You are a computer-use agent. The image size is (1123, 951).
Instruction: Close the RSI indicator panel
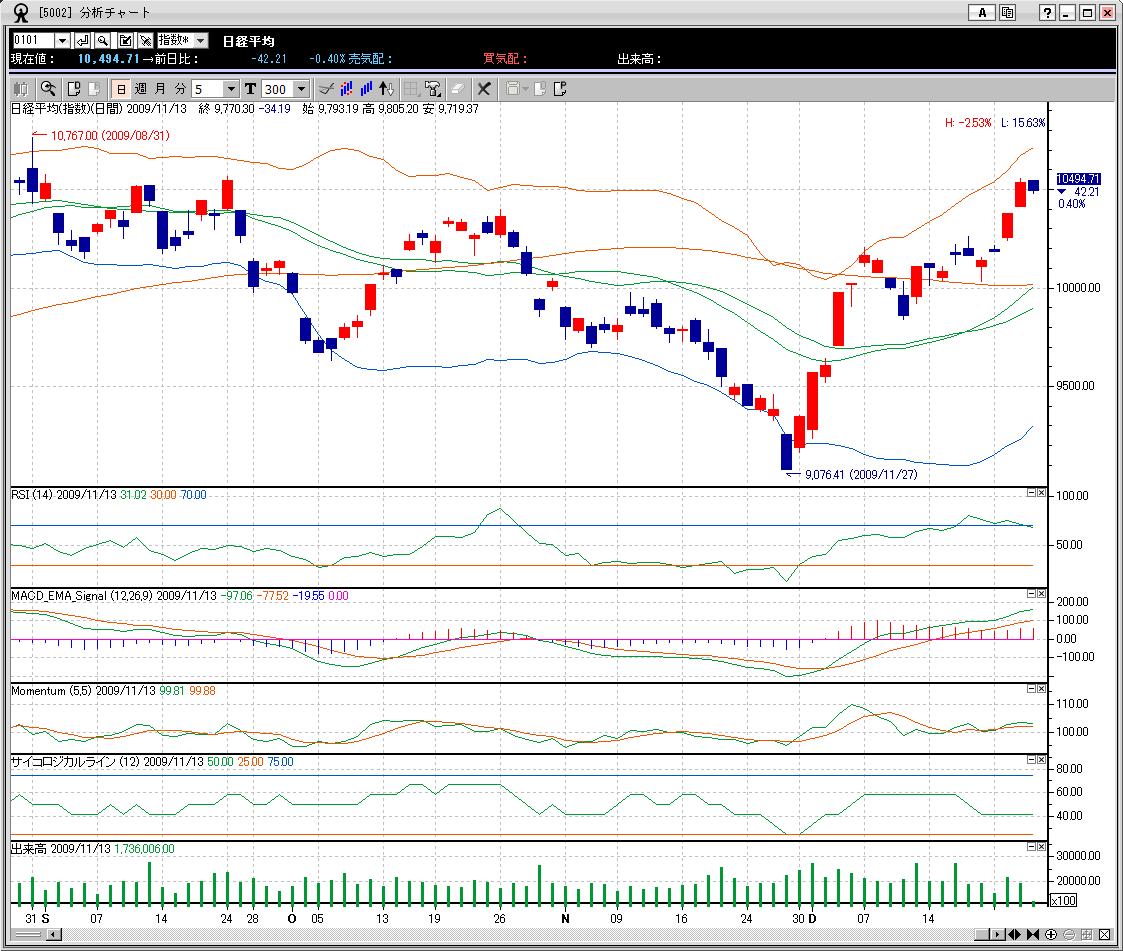point(1041,493)
